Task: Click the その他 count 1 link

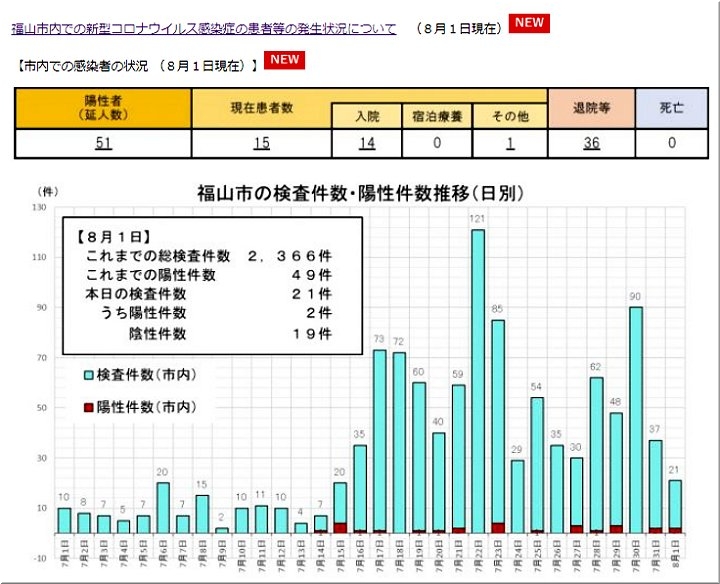Action: pos(510,143)
